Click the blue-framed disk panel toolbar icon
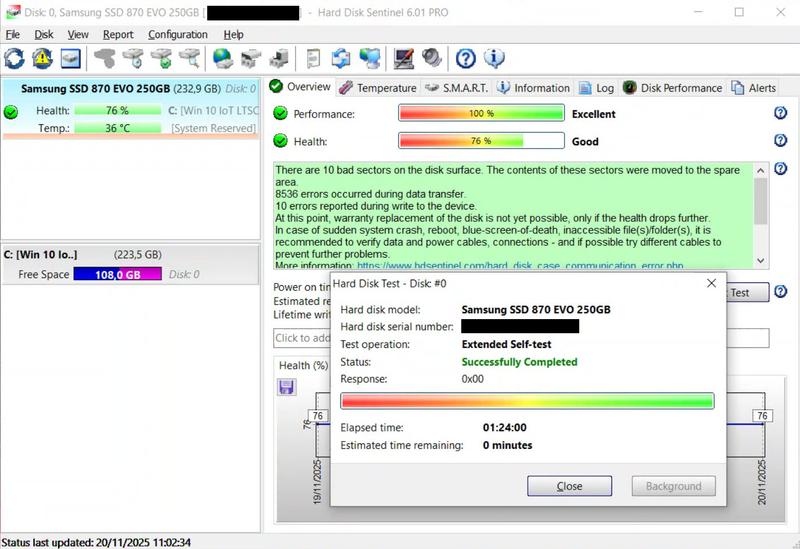The image size is (800, 549). (70, 58)
